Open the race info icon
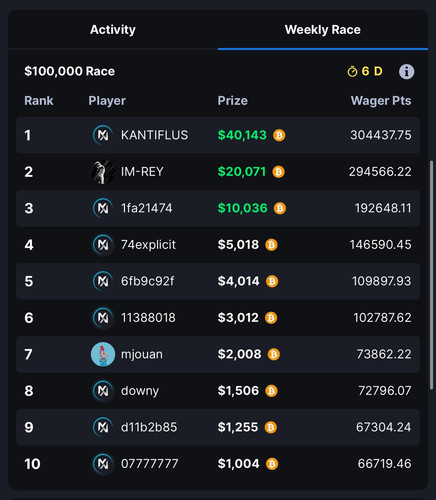436x500 pixels. [406, 71]
